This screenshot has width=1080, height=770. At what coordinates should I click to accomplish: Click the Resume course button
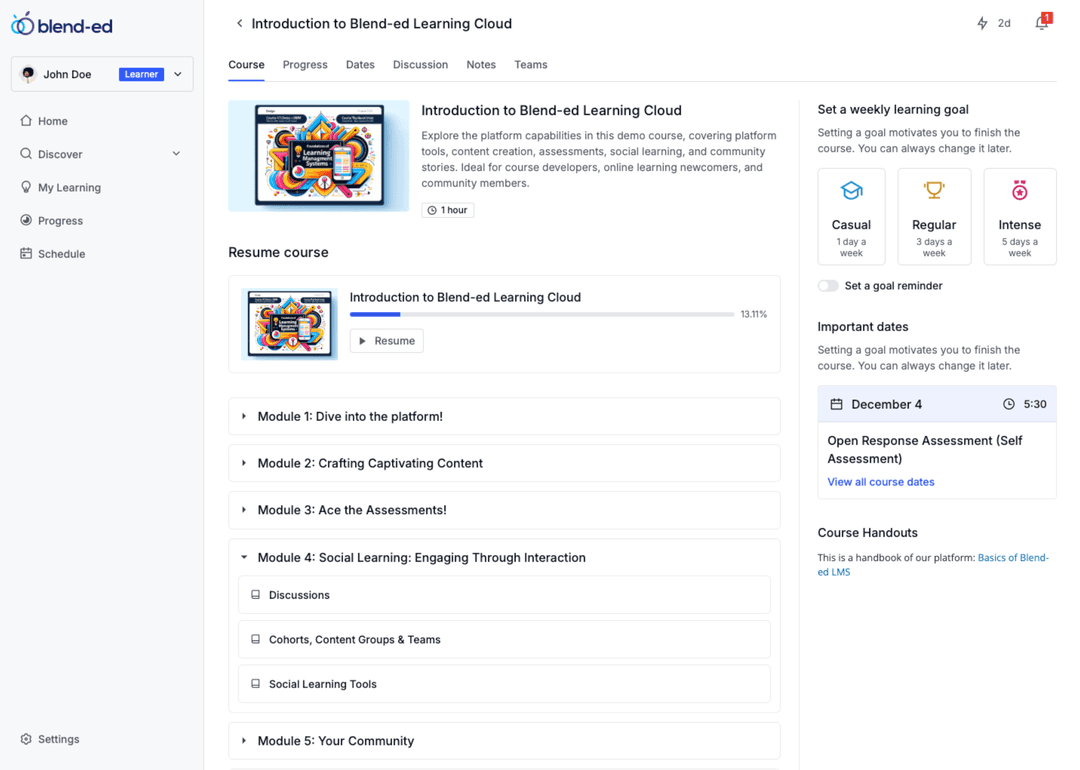[386, 341]
